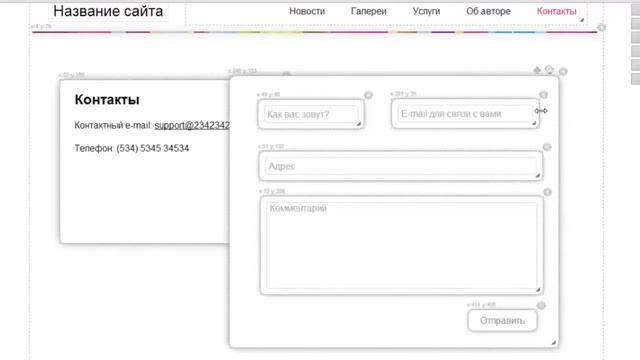Open settings gear of the contact form block
Image resolution: width=640 pixels, height=360 pixels.
tap(563, 71)
